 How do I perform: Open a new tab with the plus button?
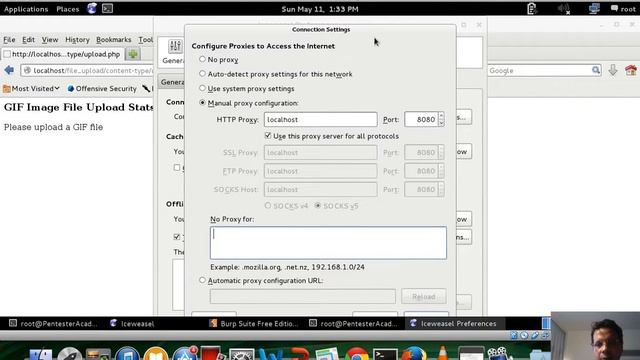click(133, 54)
